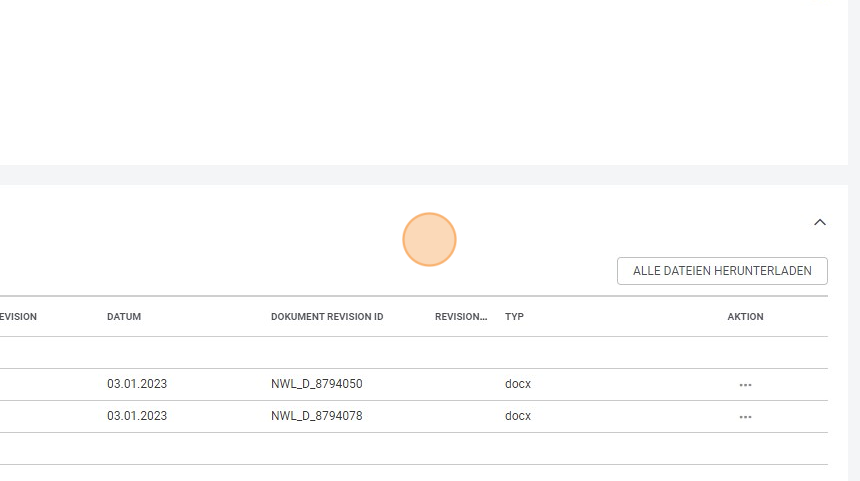Select the date cell in the NWL_D_8794050 row

pyautogui.click(x=137, y=384)
